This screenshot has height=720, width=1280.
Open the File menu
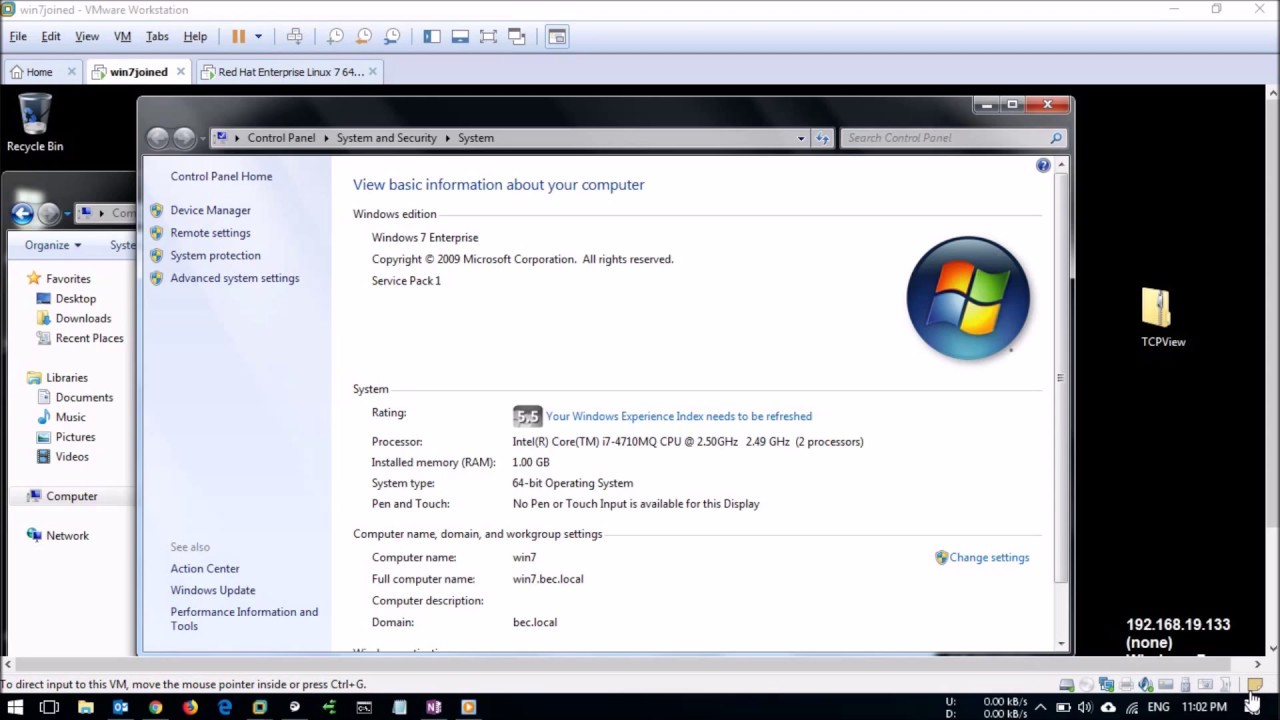click(18, 36)
